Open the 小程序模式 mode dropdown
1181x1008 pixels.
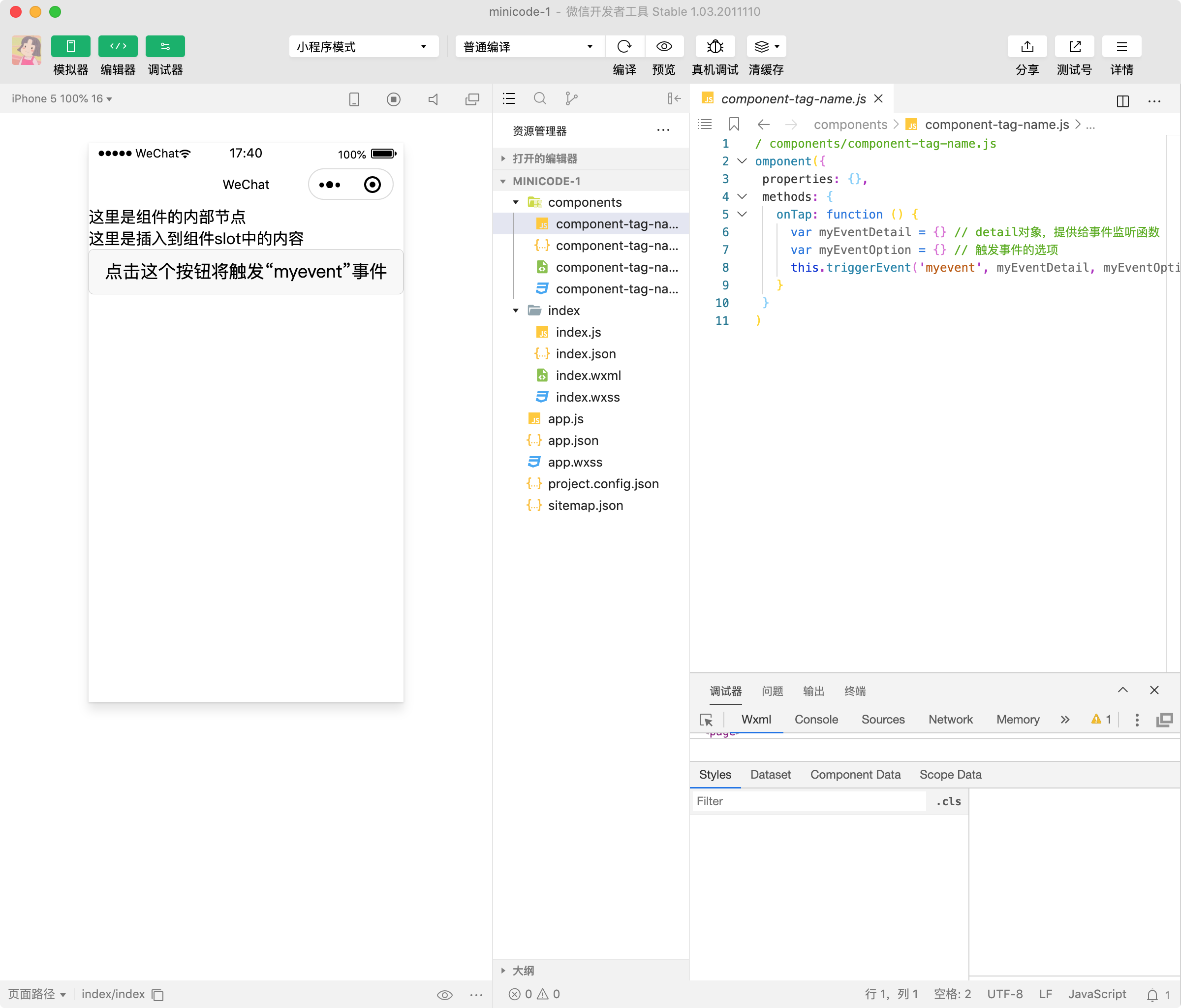point(363,46)
